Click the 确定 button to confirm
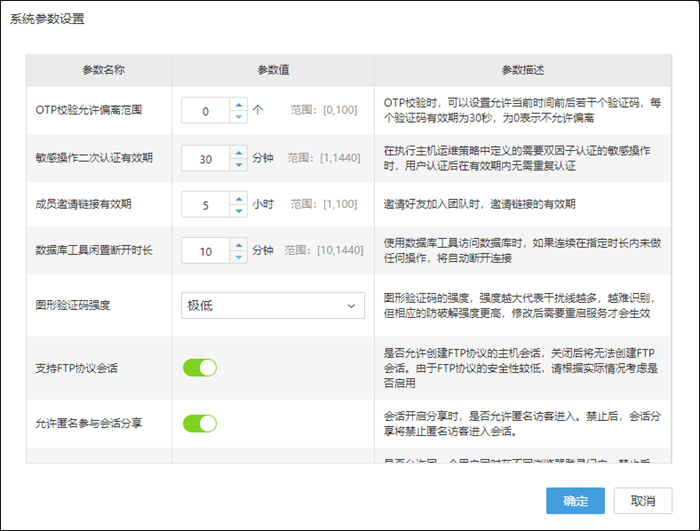The height and width of the screenshot is (531, 700). [575, 500]
